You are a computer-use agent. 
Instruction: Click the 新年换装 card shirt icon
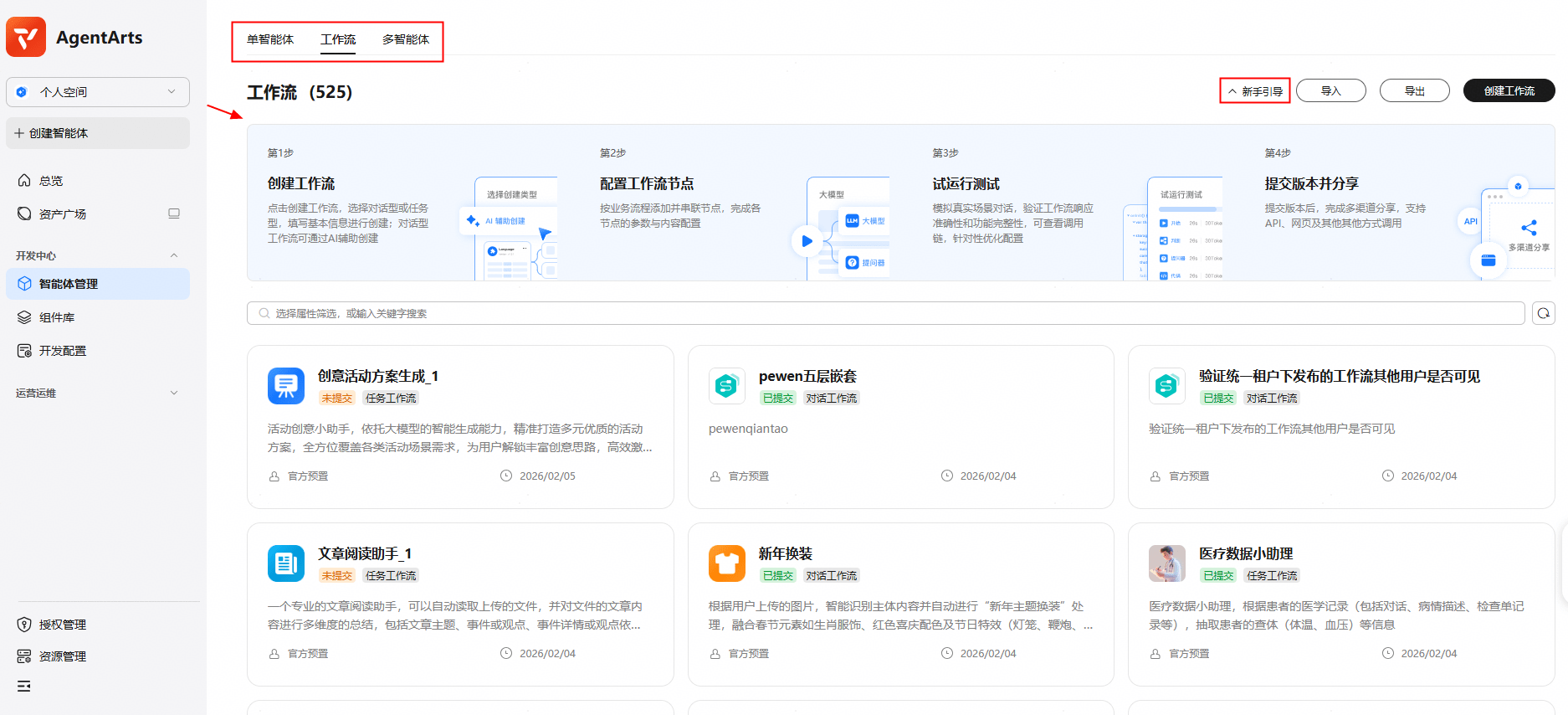click(x=727, y=563)
